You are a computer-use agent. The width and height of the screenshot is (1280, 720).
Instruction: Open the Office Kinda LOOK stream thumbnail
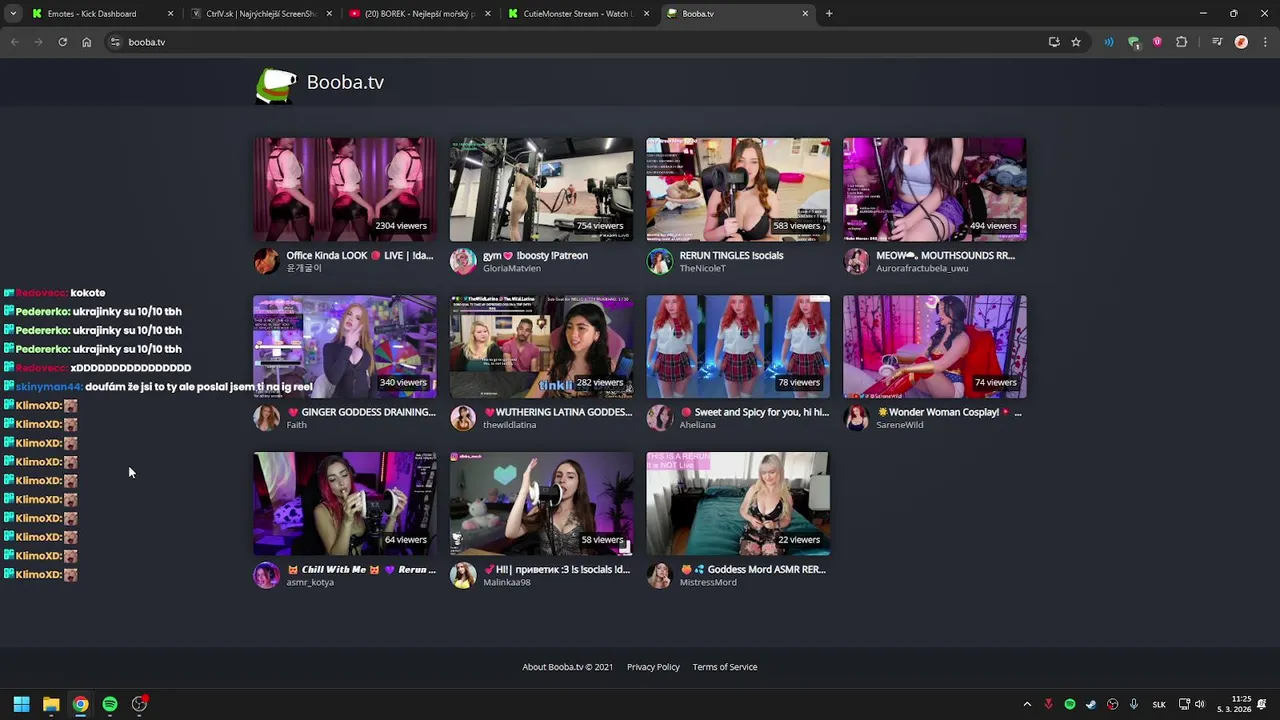pyautogui.click(x=345, y=189)
